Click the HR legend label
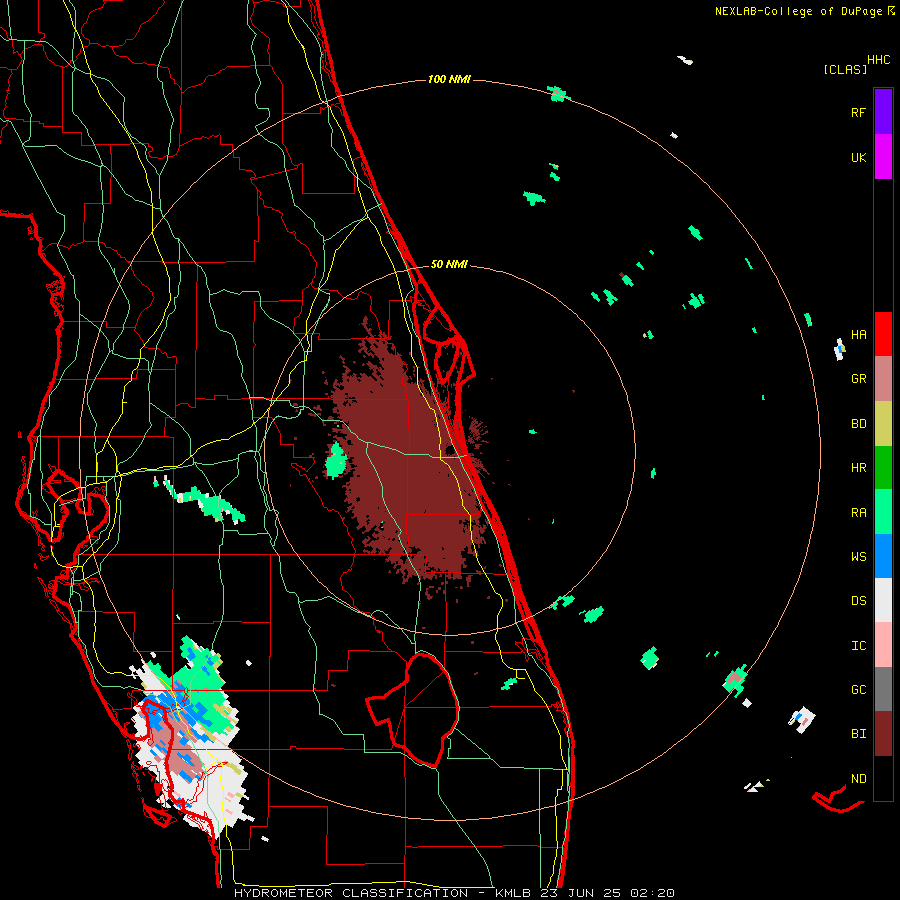 (858, 467)
